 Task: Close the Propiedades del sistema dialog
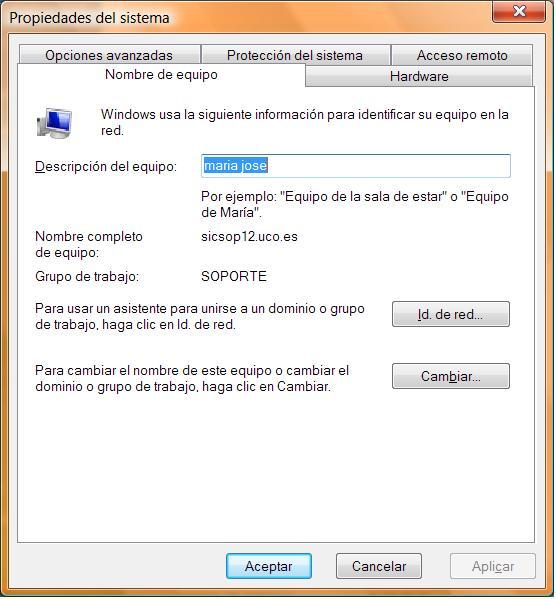click(520, 11)
